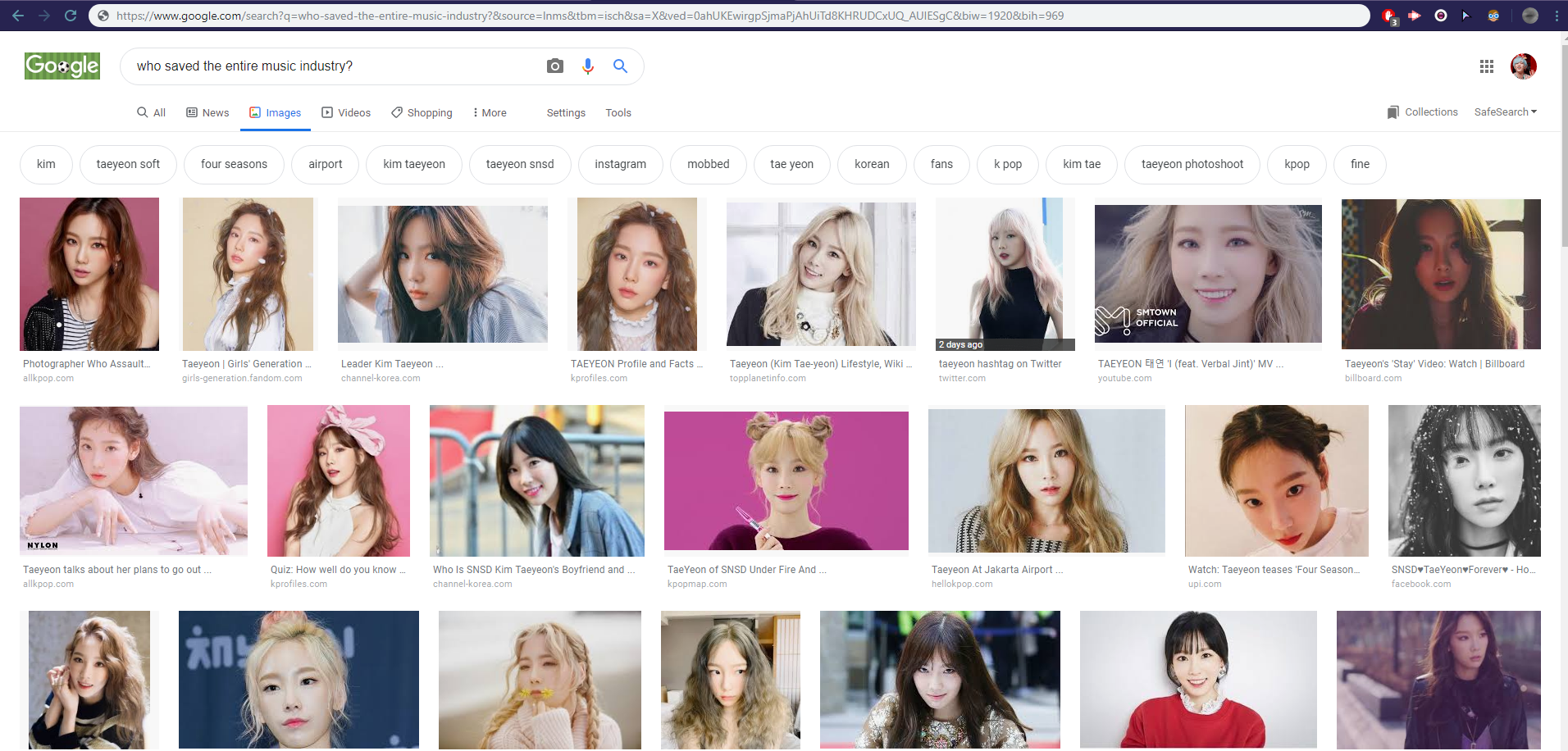The height and width of the screenshot is (751, 1568).
Task: Switch to the Shopping tab
Action: 422,113
